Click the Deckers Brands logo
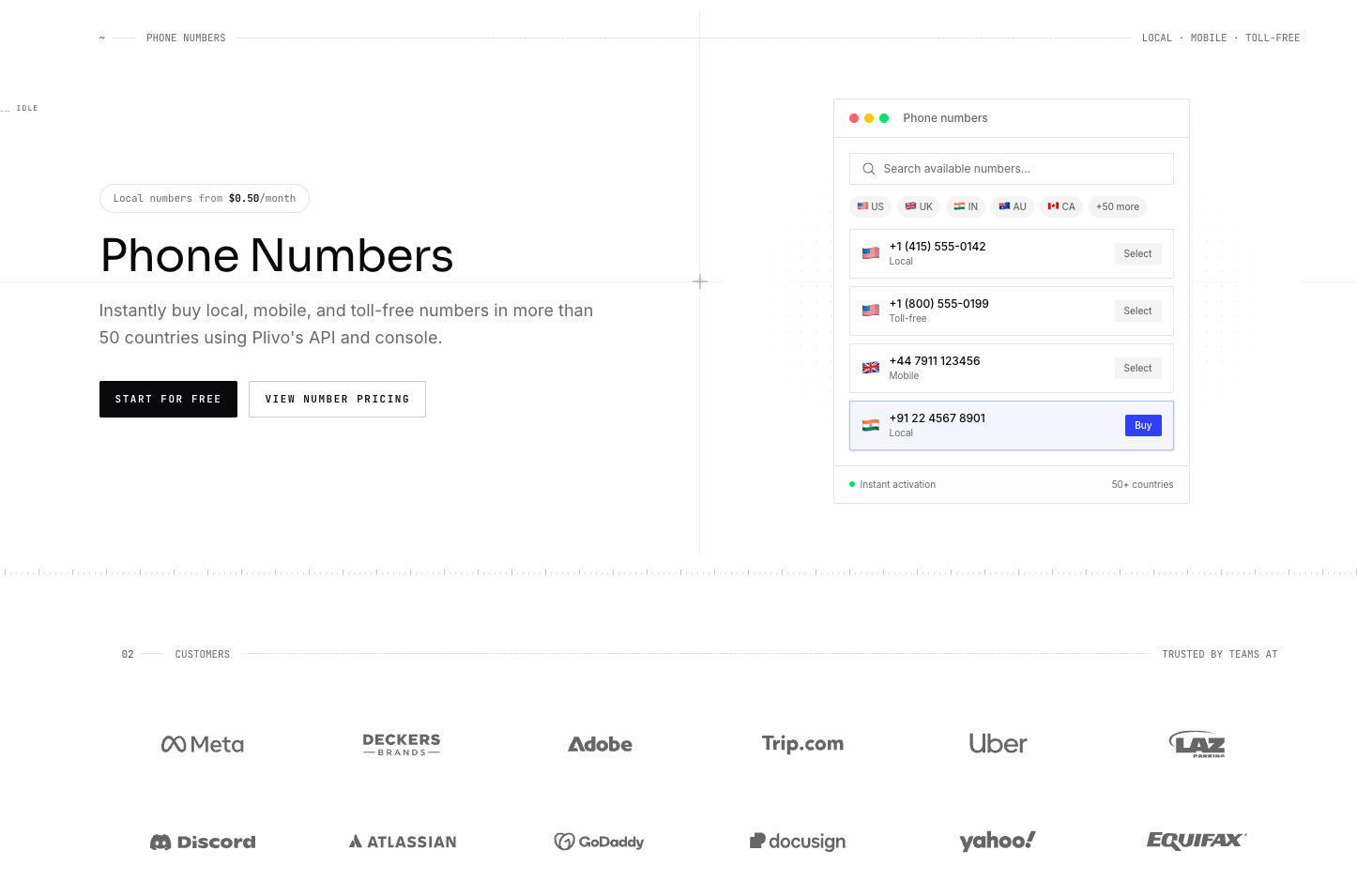Image resolution: width=1357 pixels, height=896 pixels. click(402, 744)
